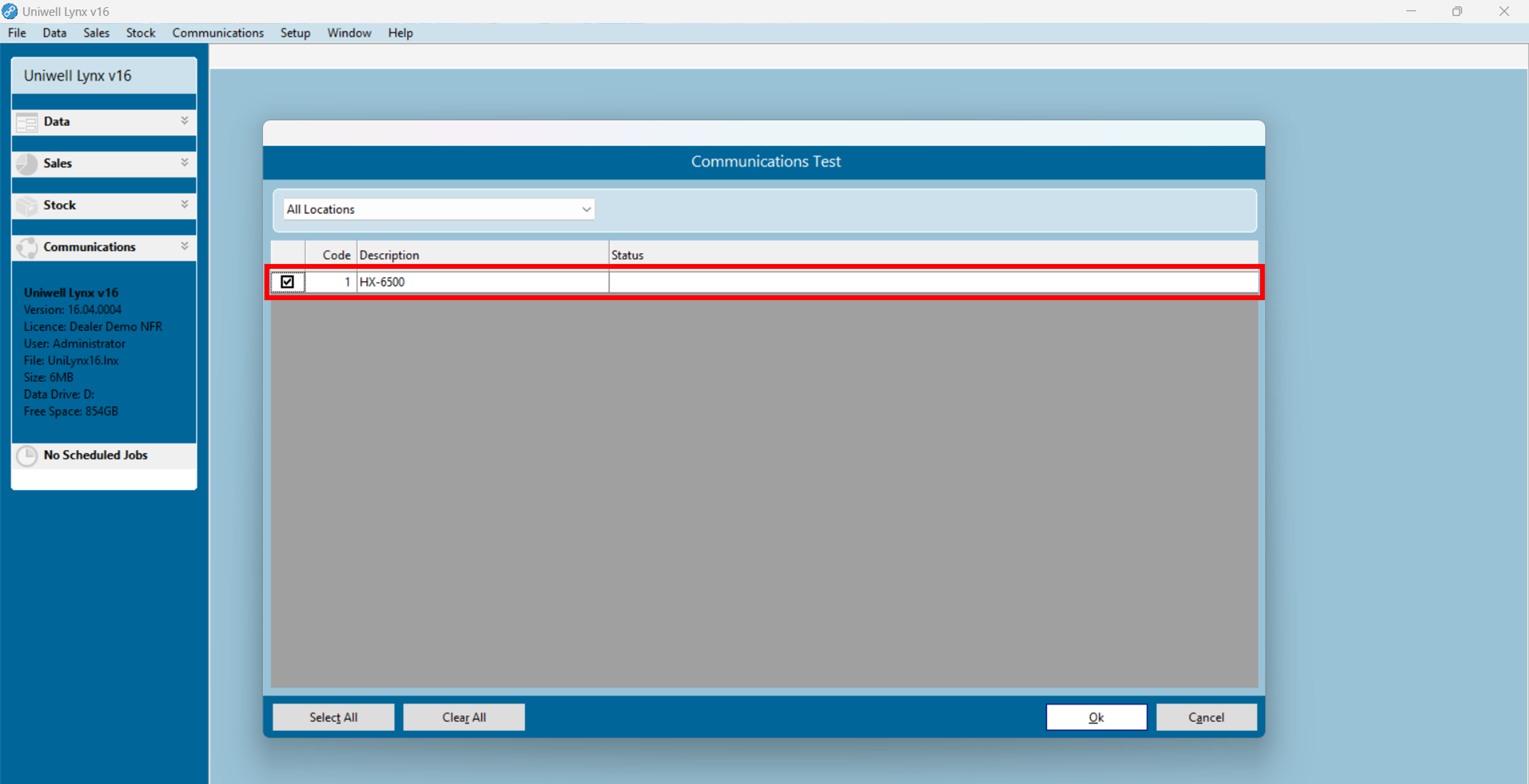Confirm with the Ok button
Screen dimensions: 1529x784
1096,717
